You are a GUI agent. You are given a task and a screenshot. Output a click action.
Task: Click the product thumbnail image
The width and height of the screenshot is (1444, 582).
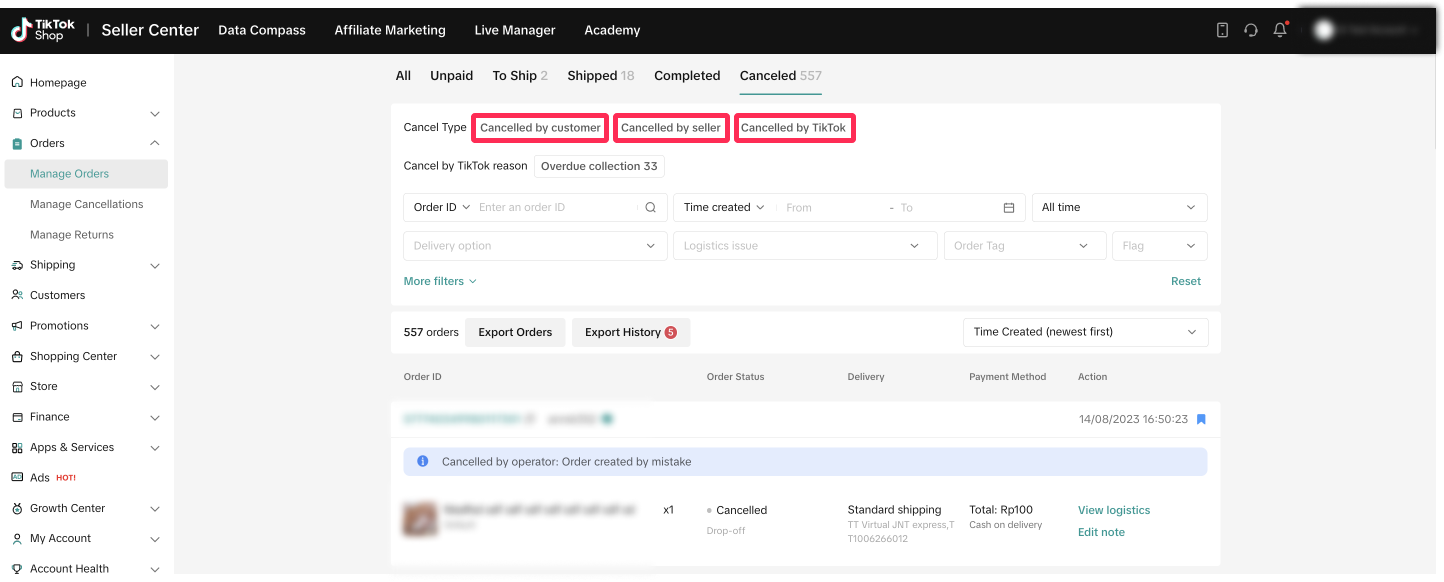(x=419, y=519)
